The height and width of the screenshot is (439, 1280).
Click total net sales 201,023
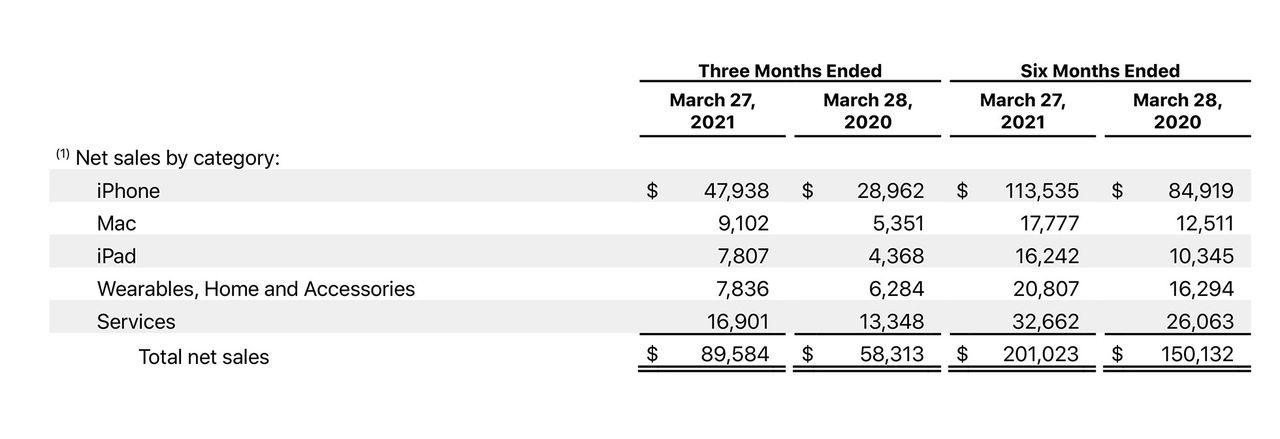point(1041,354)
